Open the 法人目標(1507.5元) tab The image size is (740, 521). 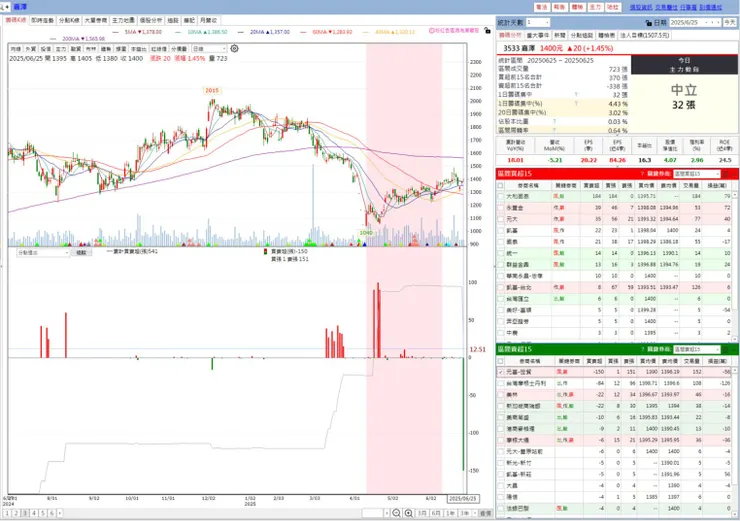644,35
